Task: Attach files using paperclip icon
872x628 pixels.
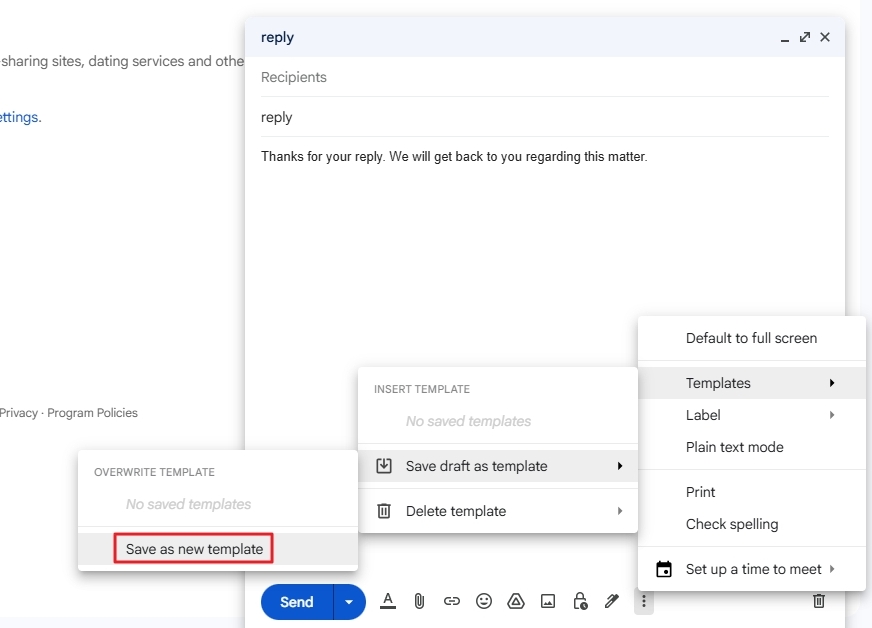Action: coord(419,601)
